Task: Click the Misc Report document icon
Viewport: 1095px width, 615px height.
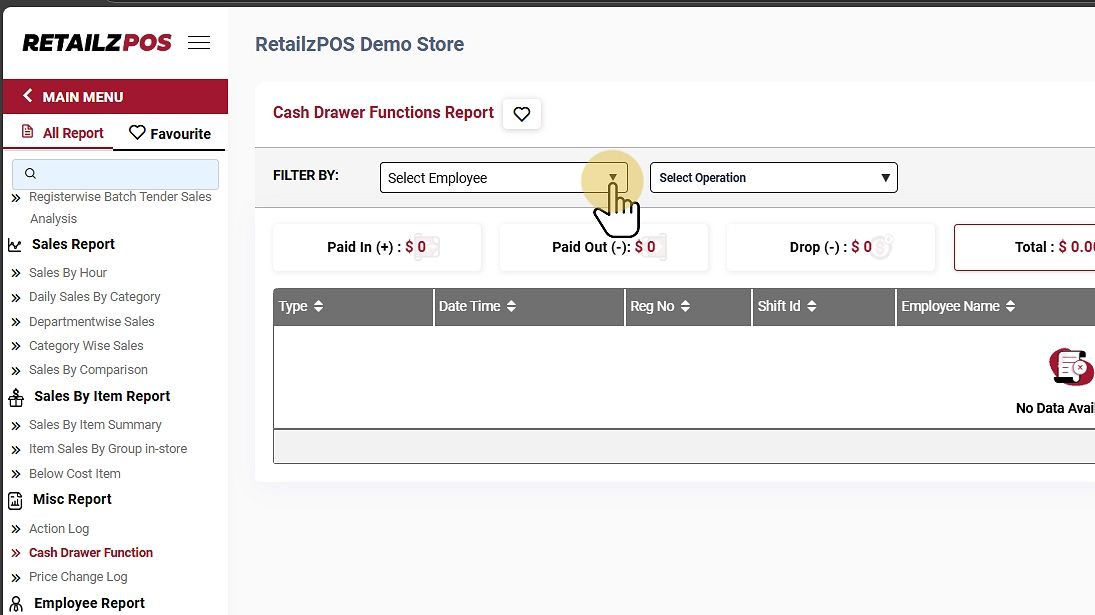Action: tap(16, 500)
